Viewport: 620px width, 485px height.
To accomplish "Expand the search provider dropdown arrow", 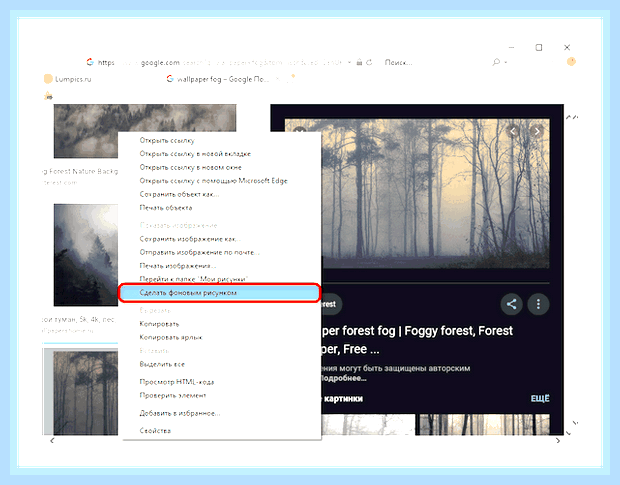I will click(506, 62).
